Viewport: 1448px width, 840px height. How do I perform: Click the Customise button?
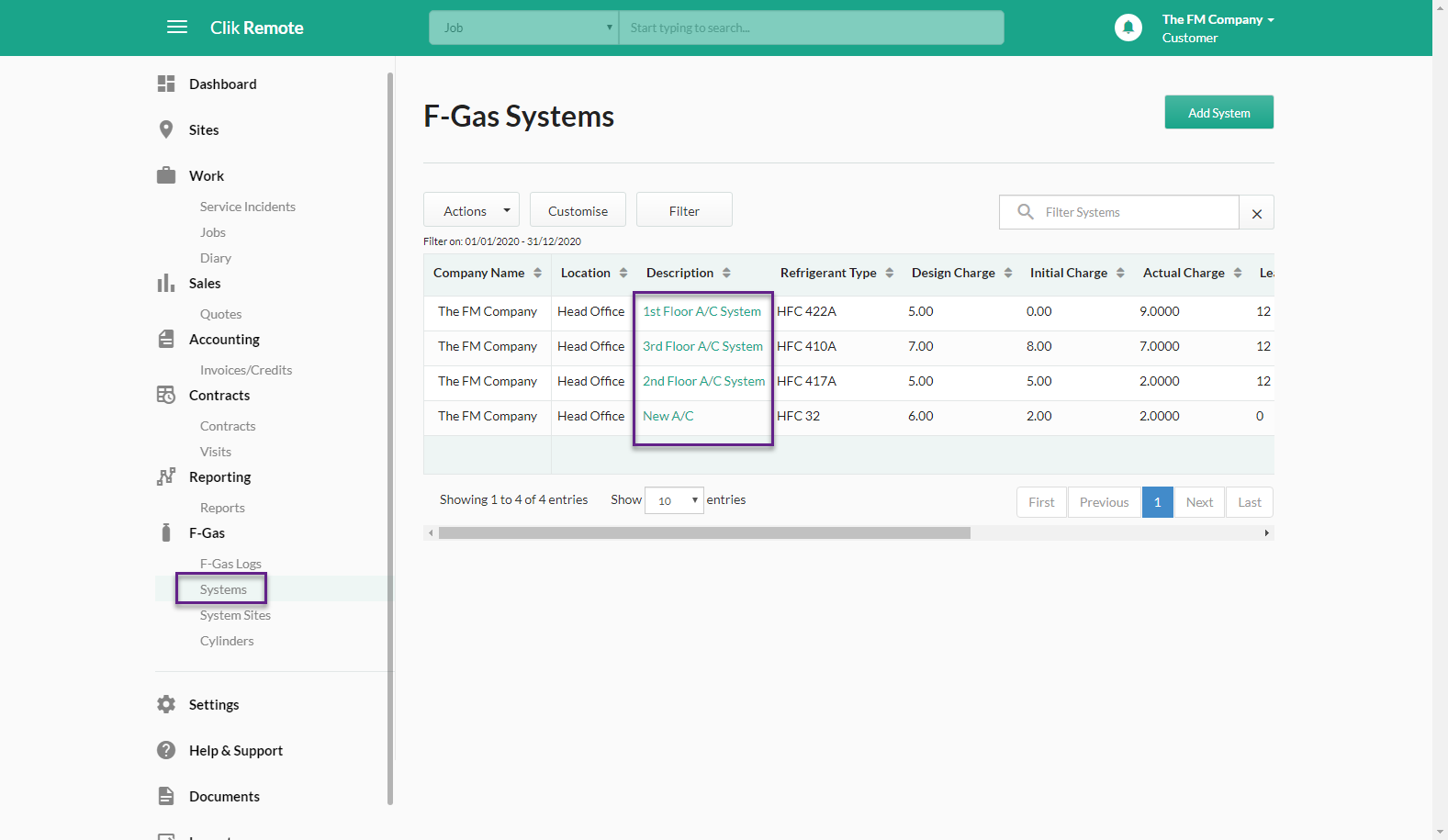[x=578, y=210]
